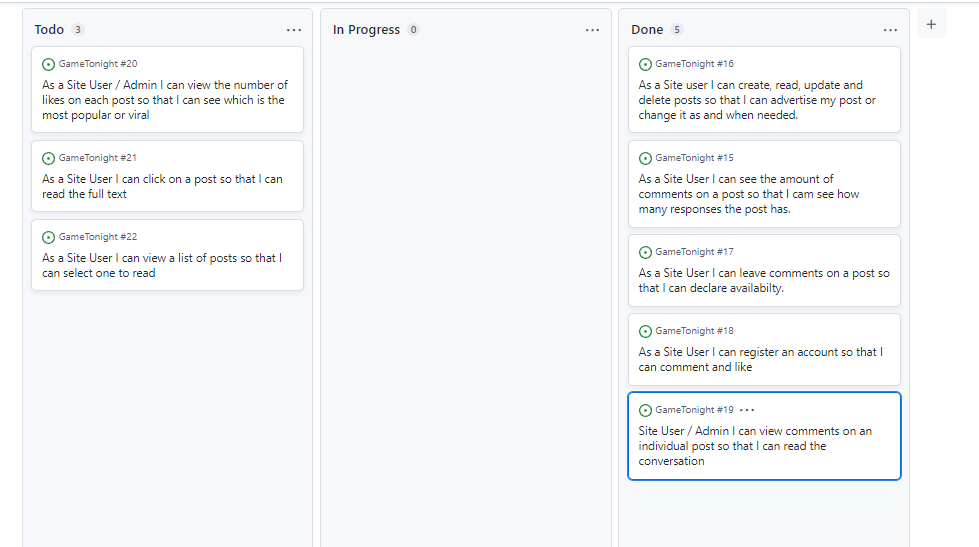The image size is (979, 547).
Task: Click open-issue icon on GameTonight #20 card
Action: [48, 64]
